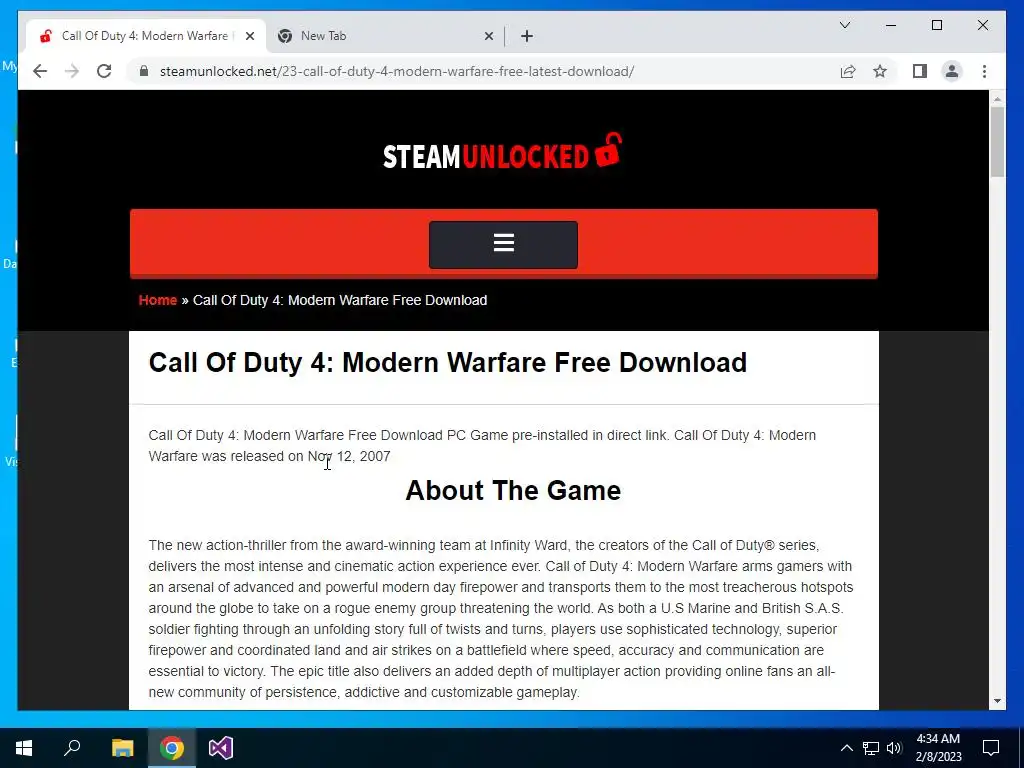Open the taskbar clock and date
1024x768 pixels.
(x=938, y=748)
